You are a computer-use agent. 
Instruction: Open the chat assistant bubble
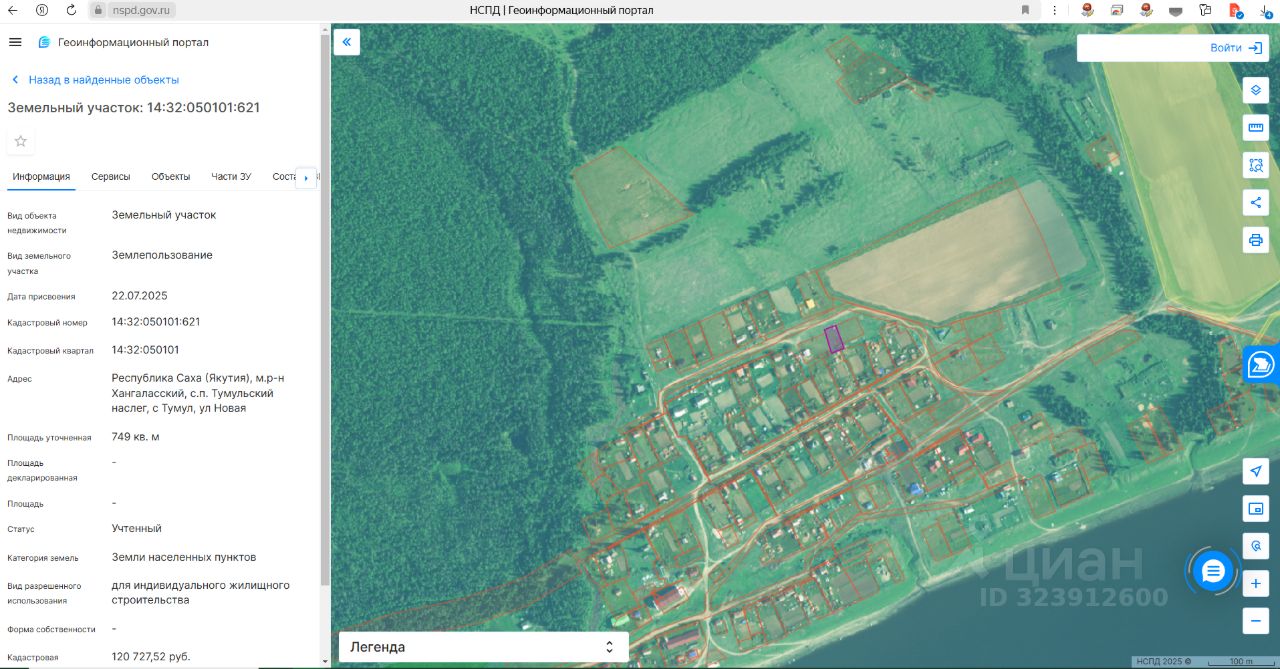point(1213,571)
